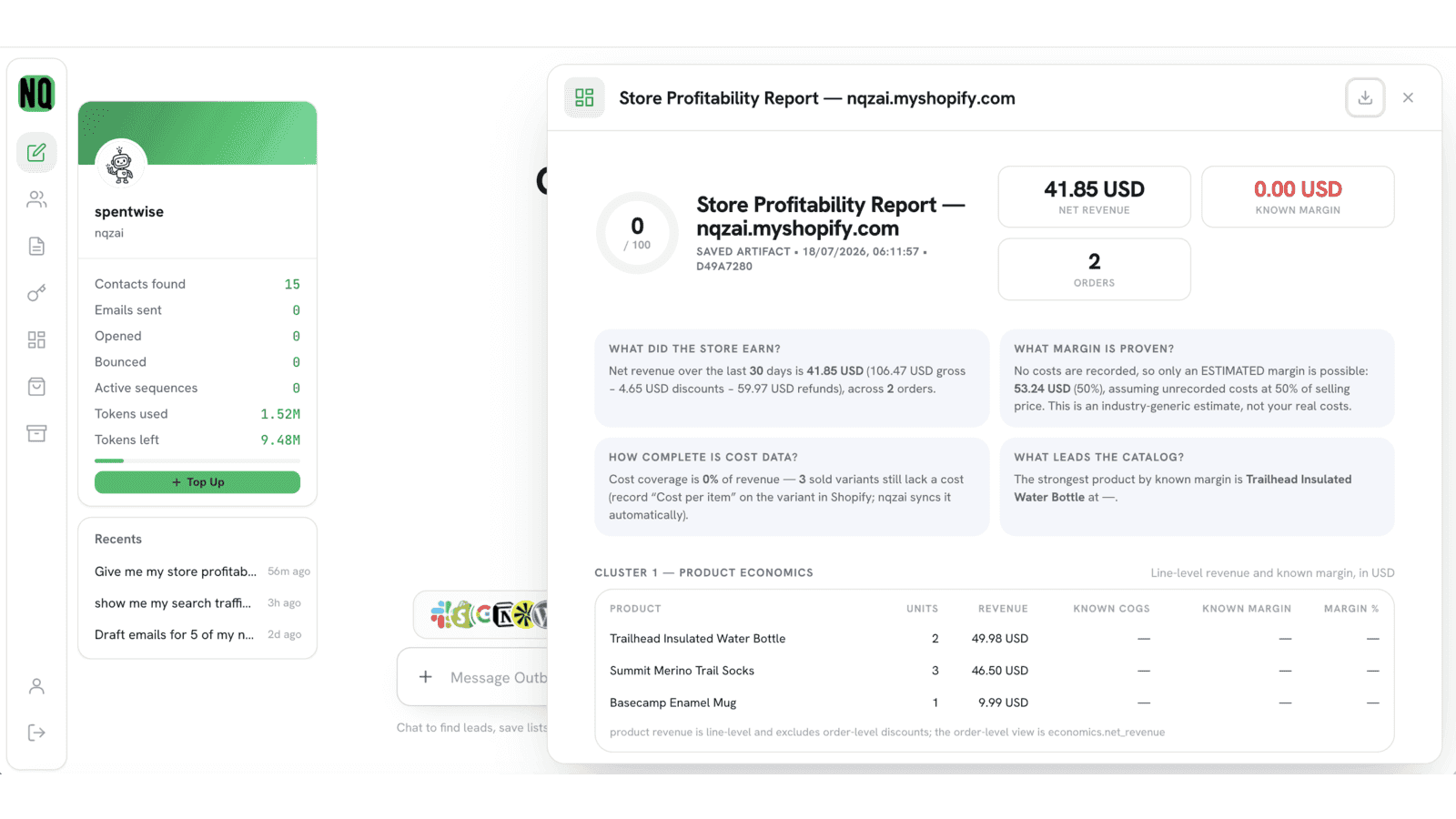Click the 'Tokens left' value 9.48M
The width and height of the screenshot is (1456, 819).
pyautogui.click(x=280, y=440)
